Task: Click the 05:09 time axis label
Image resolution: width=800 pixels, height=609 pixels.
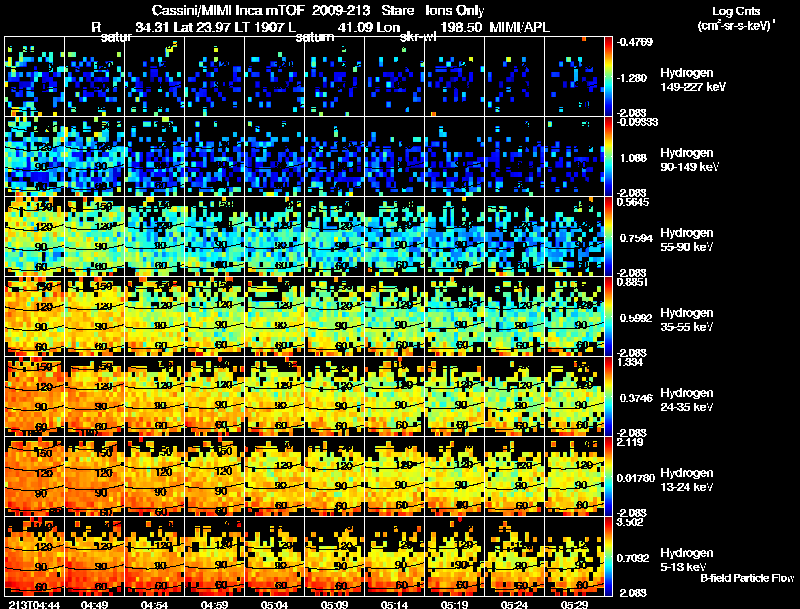Action: coord(334,604)
